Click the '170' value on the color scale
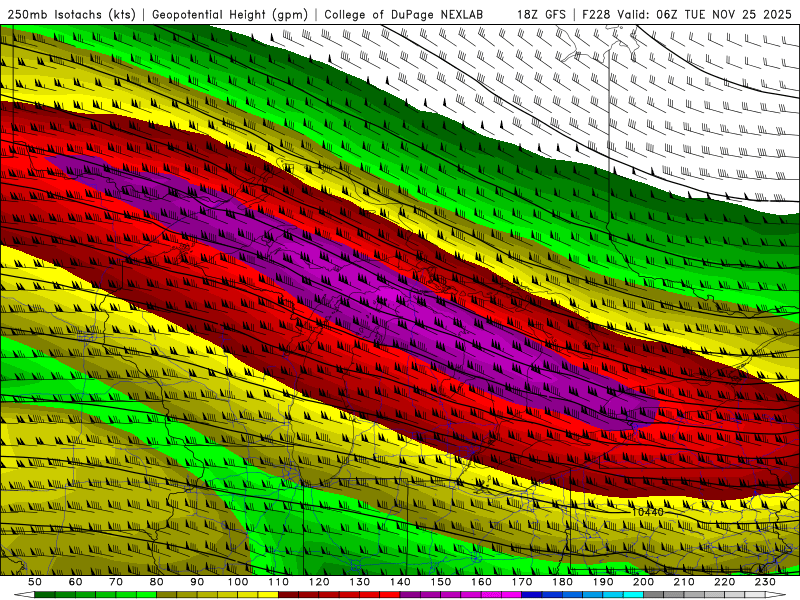The image size is (800, 600). [522, 582]
